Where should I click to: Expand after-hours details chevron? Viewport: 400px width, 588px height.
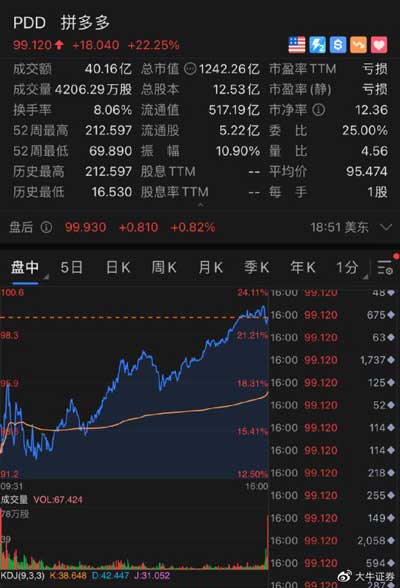[386, 227]
